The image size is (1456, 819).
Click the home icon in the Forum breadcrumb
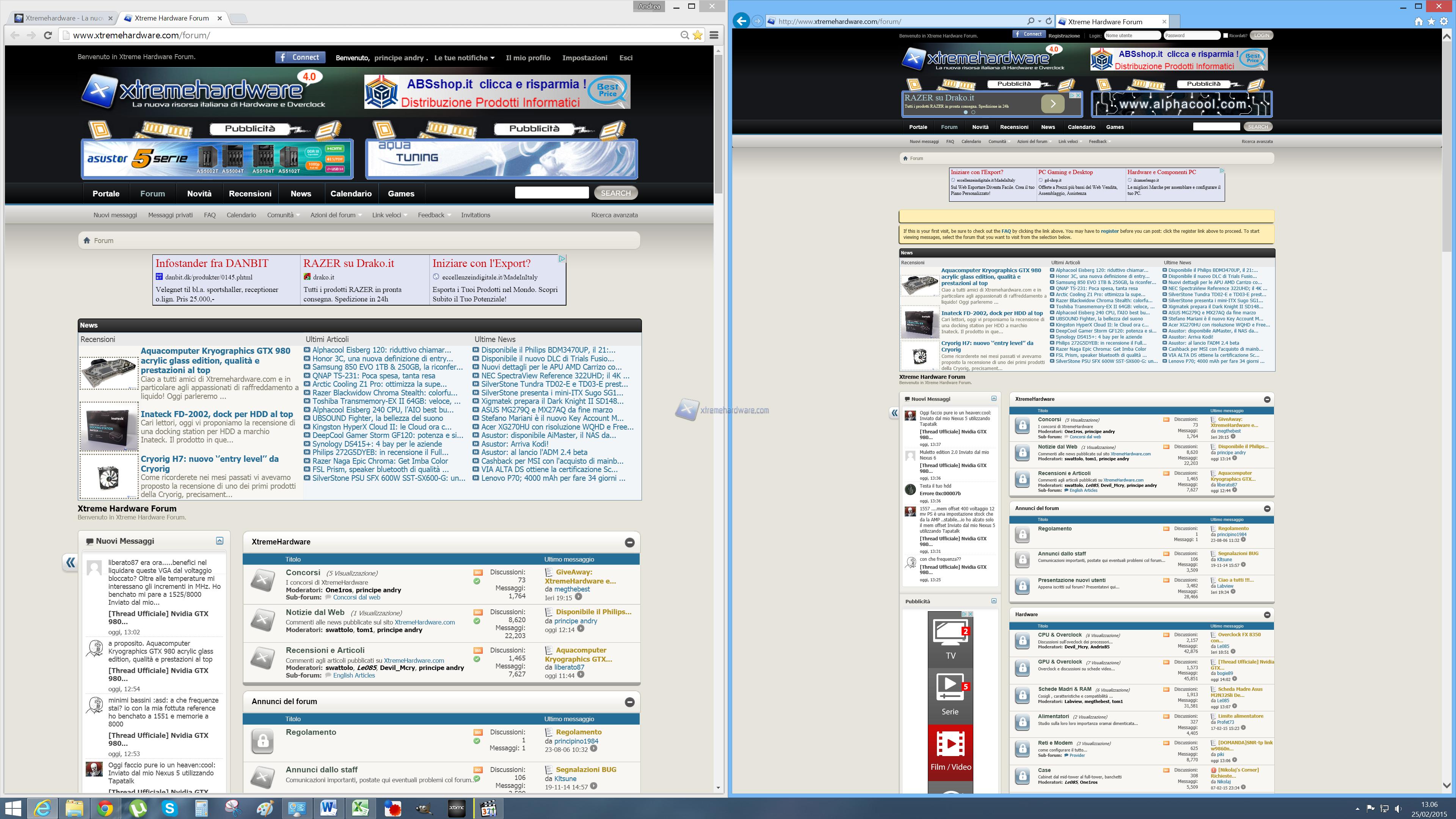tap(87, 240)
